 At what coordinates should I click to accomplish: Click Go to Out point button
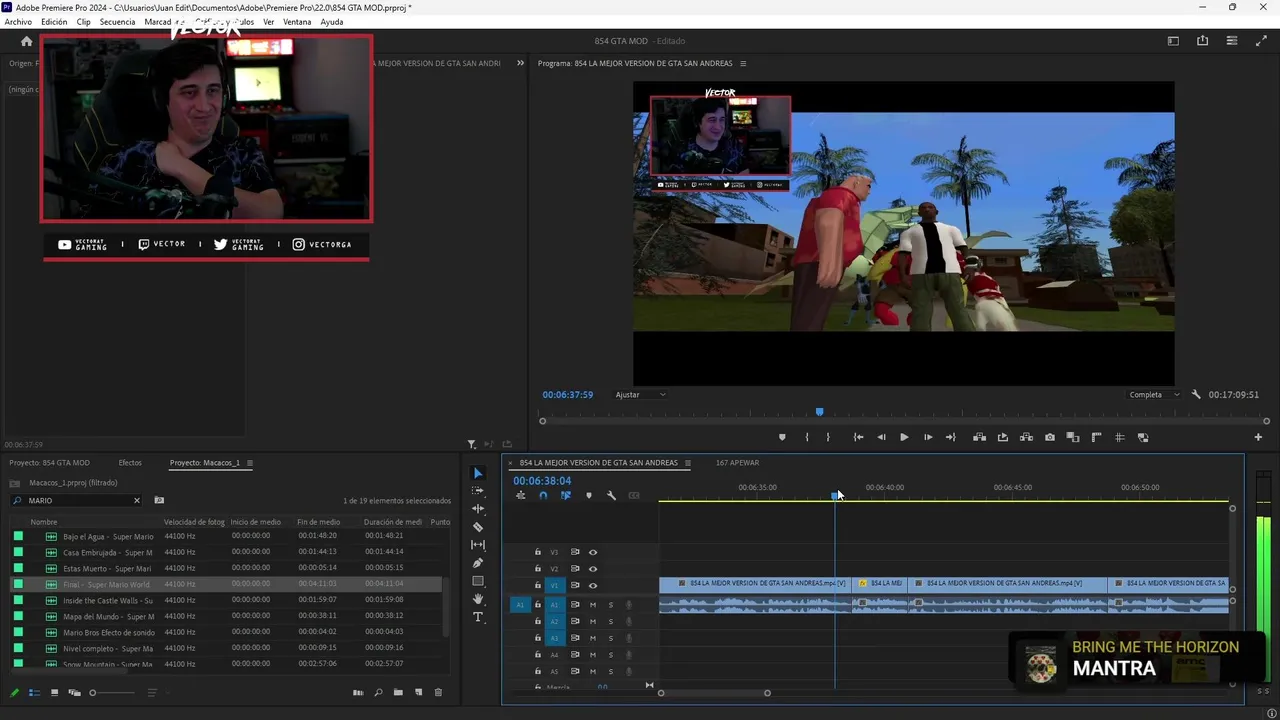pyautogui.click(x=951, y=437)
